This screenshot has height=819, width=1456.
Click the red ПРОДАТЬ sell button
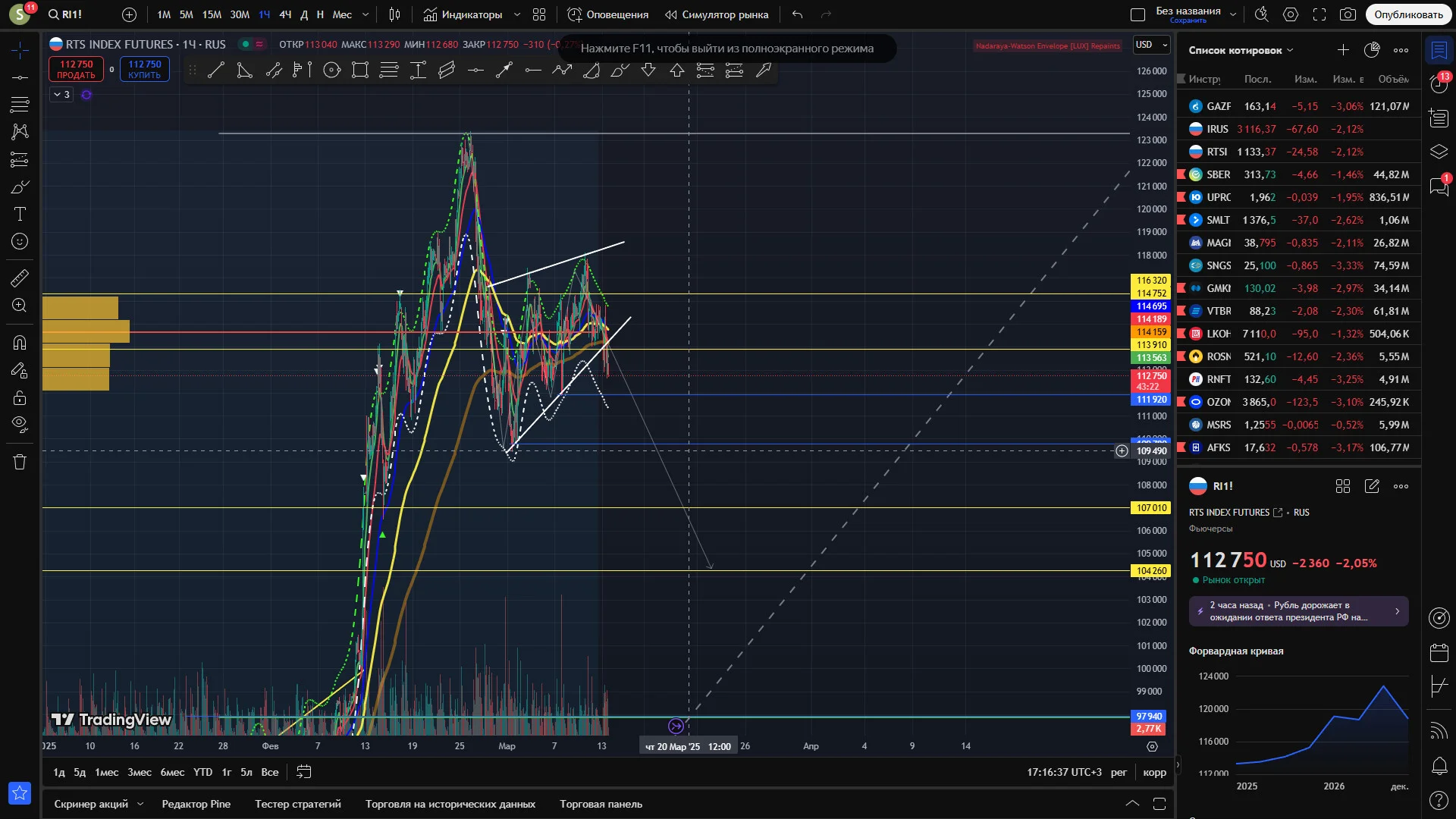(76, 69)
